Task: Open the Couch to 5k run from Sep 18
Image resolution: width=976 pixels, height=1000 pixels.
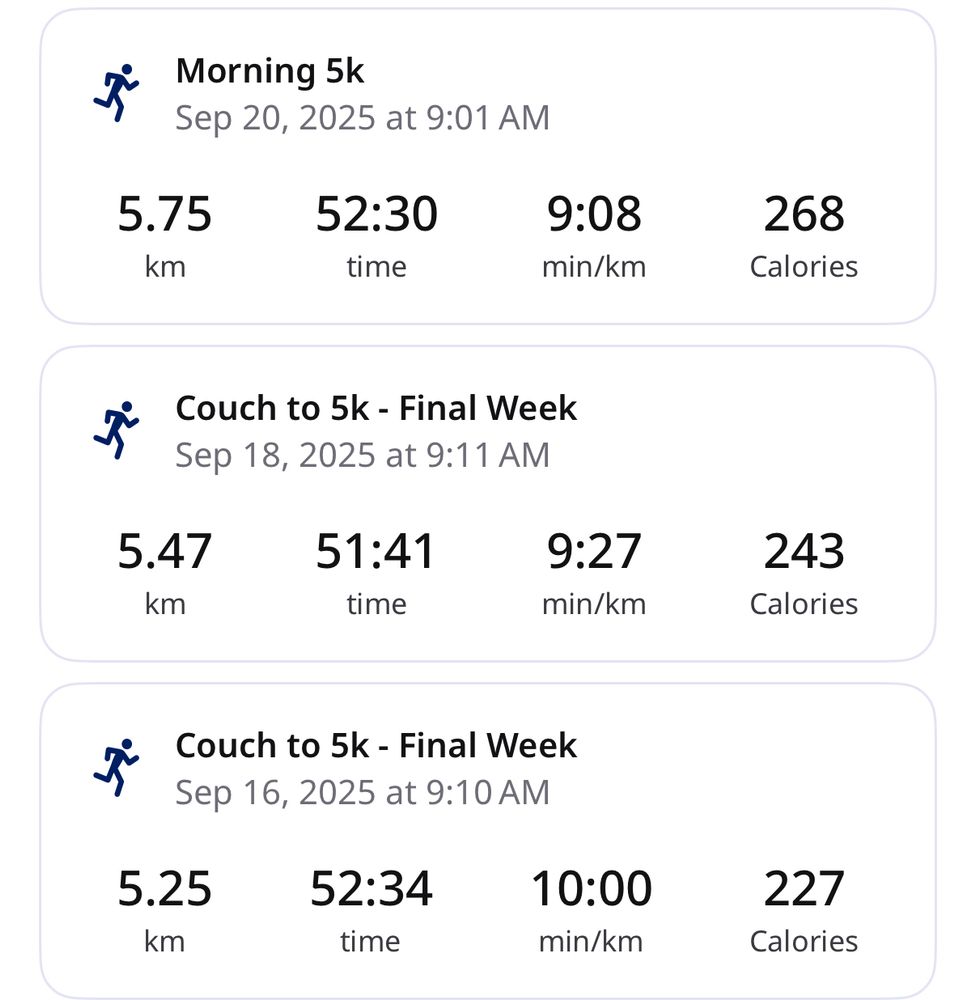Action: [376, 408]
